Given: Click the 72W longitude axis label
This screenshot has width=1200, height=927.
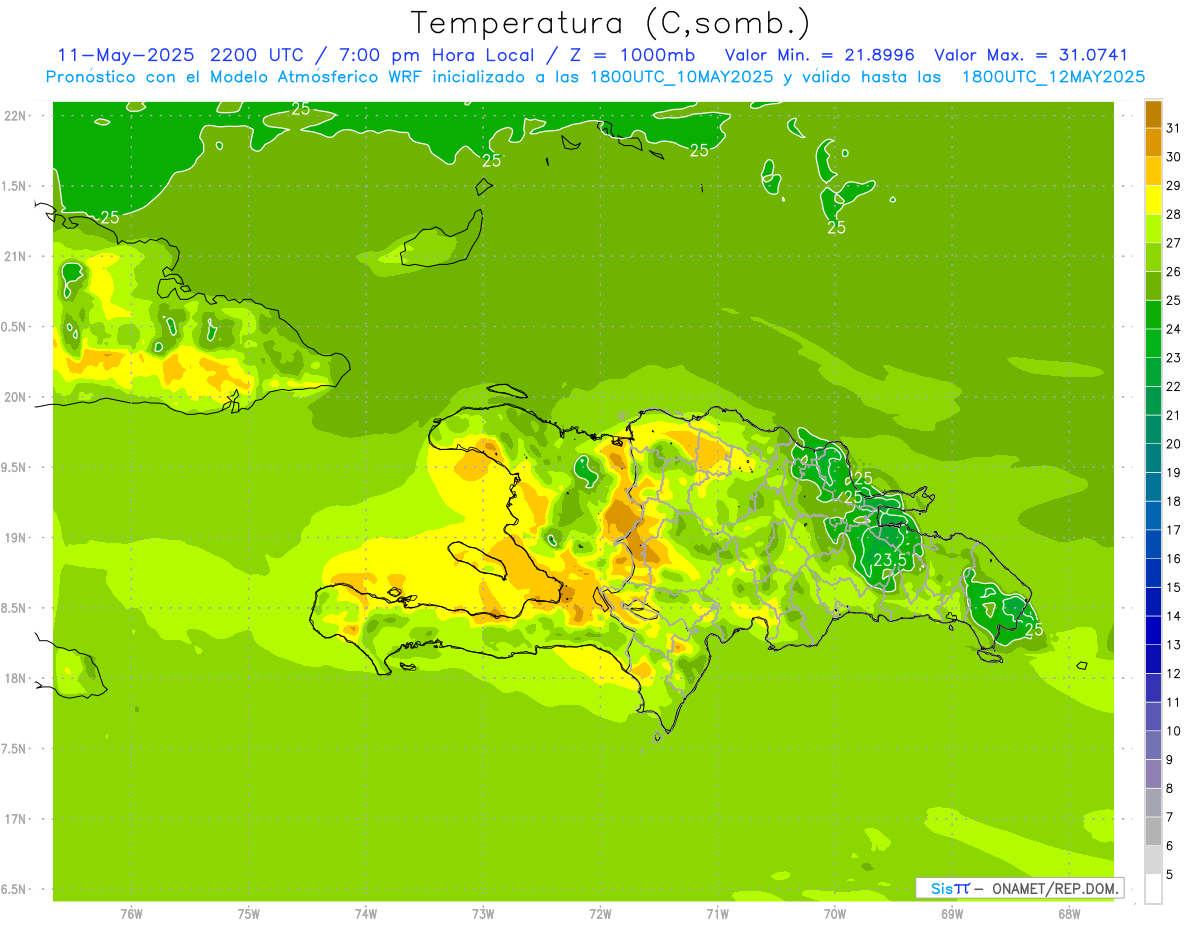Looking at the screenshot, I should point(600,913).
